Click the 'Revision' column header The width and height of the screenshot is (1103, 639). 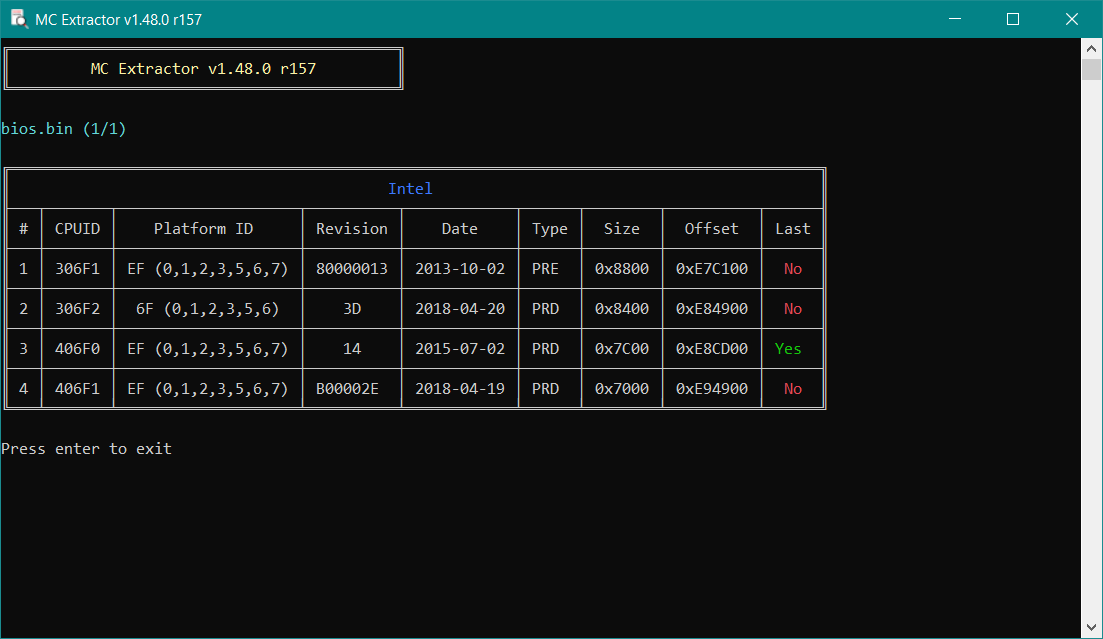tap(352, 229)
